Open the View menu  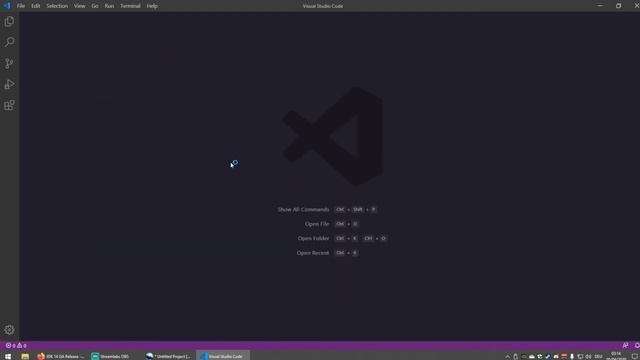80,6
